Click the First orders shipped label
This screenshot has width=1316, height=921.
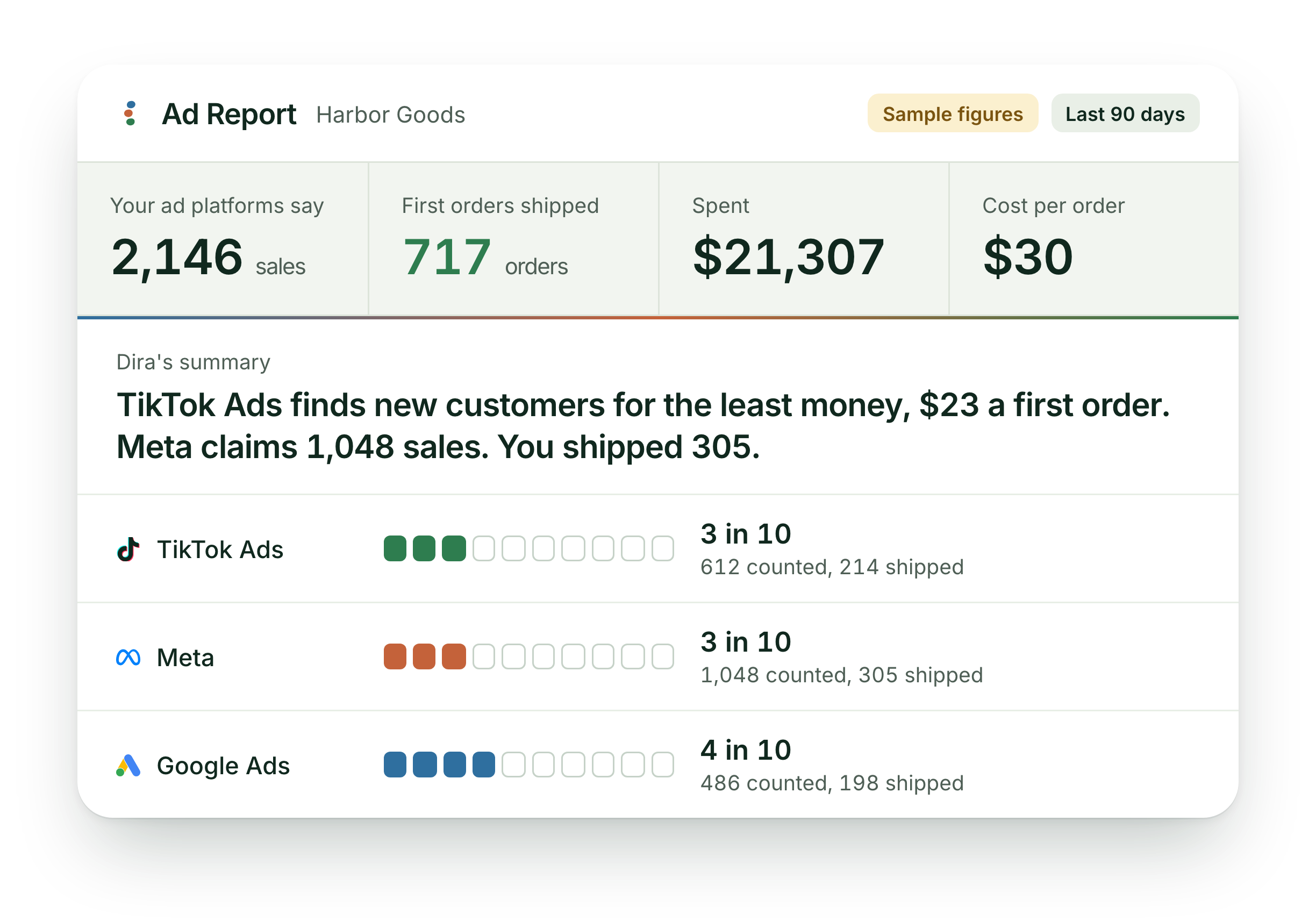point(500,206)
